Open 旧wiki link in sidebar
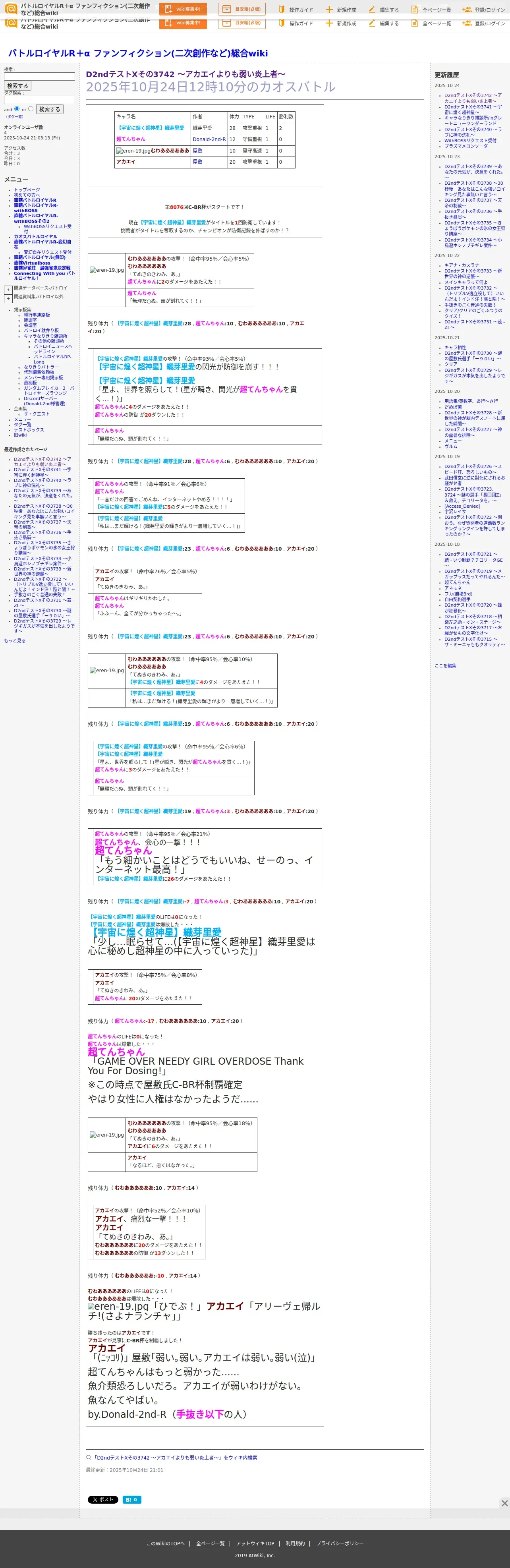 [x=20, y=435]
